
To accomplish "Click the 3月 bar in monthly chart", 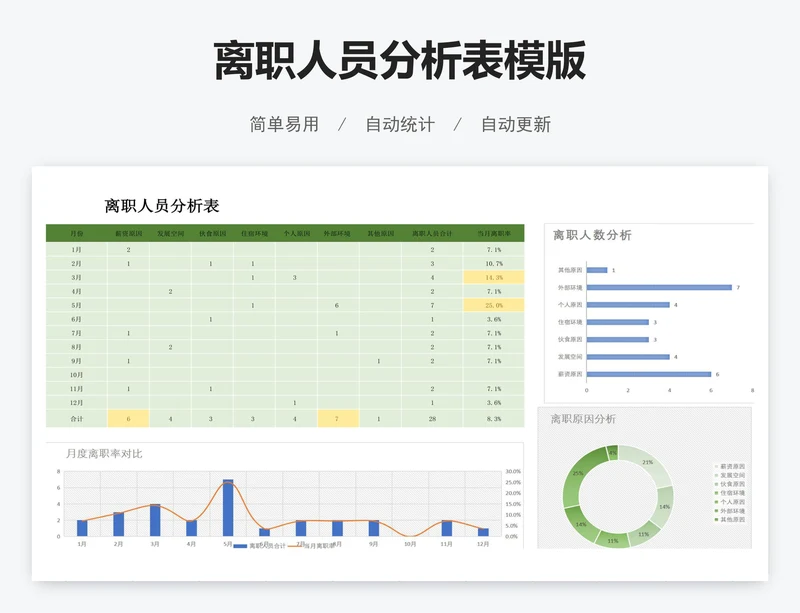I will (155, 520).
